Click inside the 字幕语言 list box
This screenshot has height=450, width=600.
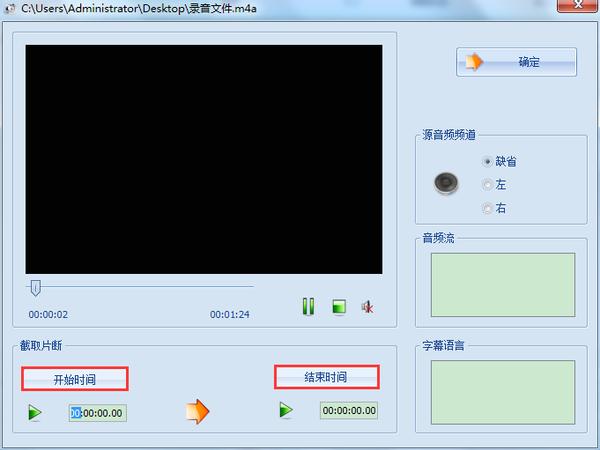coord(502,393)
